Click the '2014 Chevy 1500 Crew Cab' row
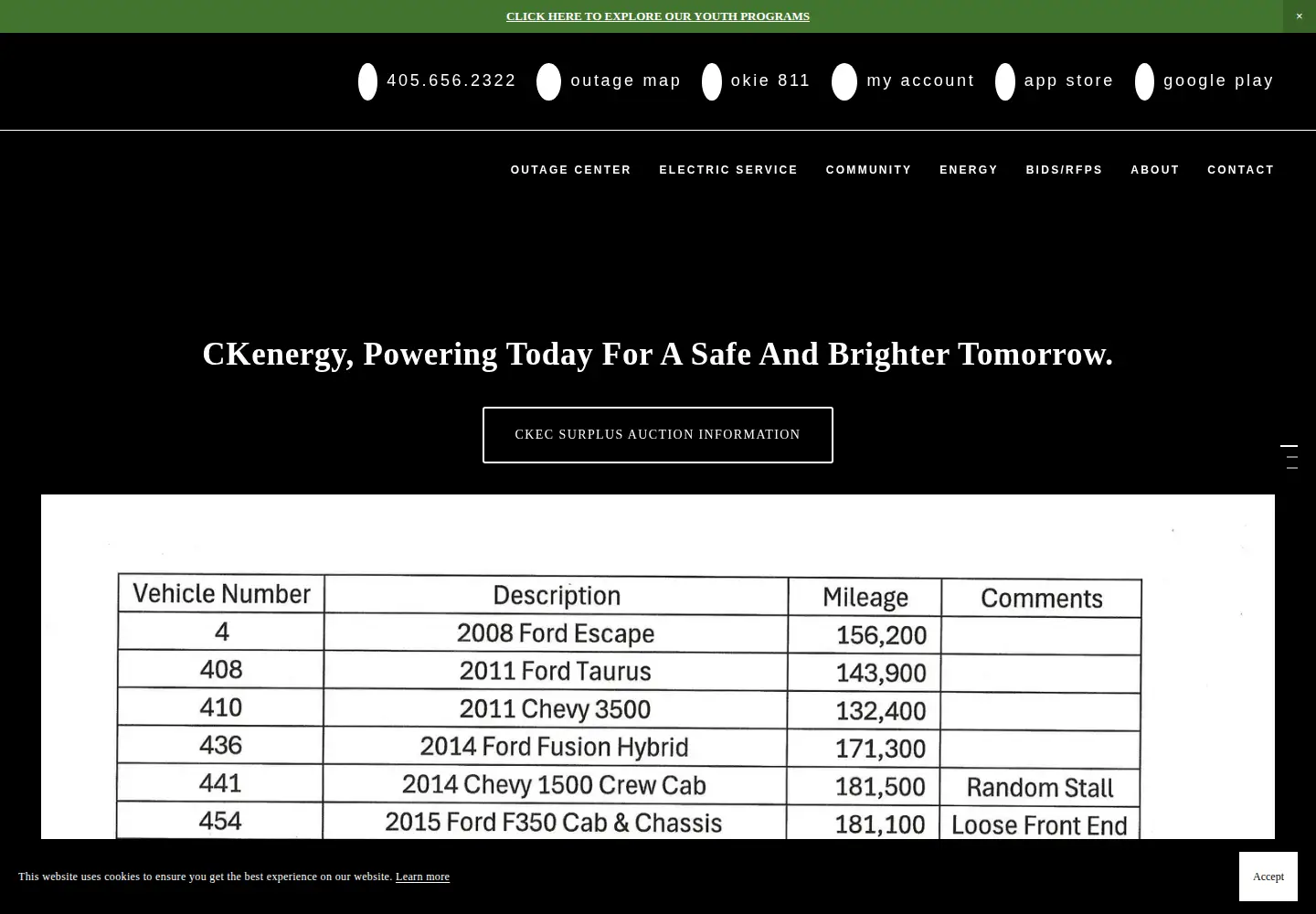 (629, 784)
